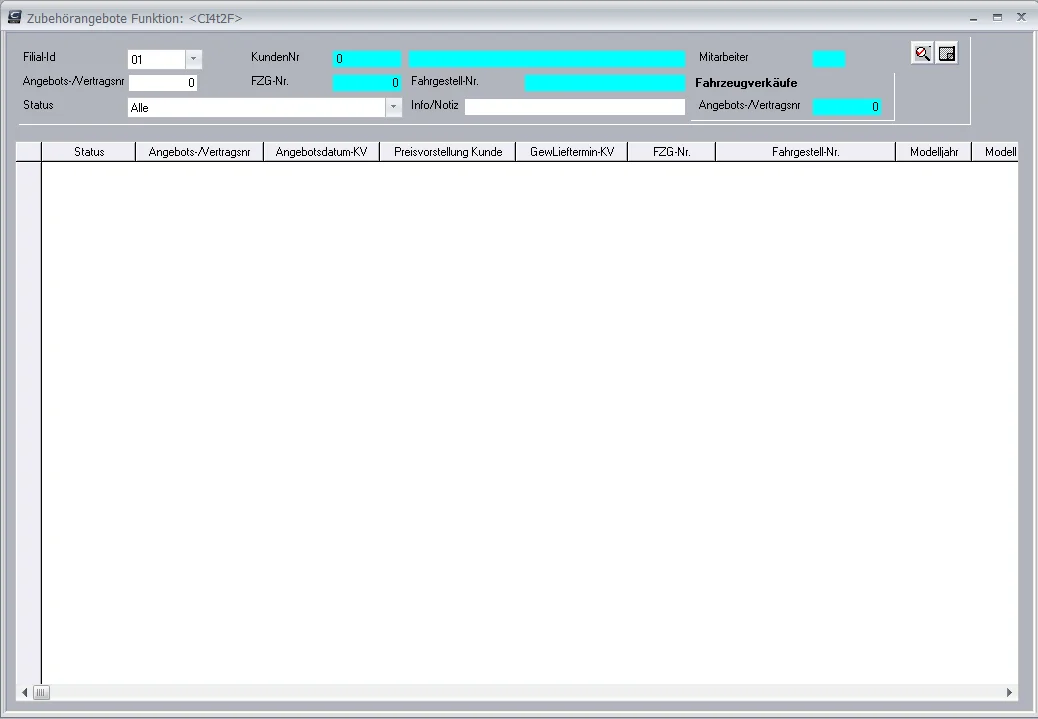
Task: Click the horizontal scrollbar right arrow
Action: 1010,693
